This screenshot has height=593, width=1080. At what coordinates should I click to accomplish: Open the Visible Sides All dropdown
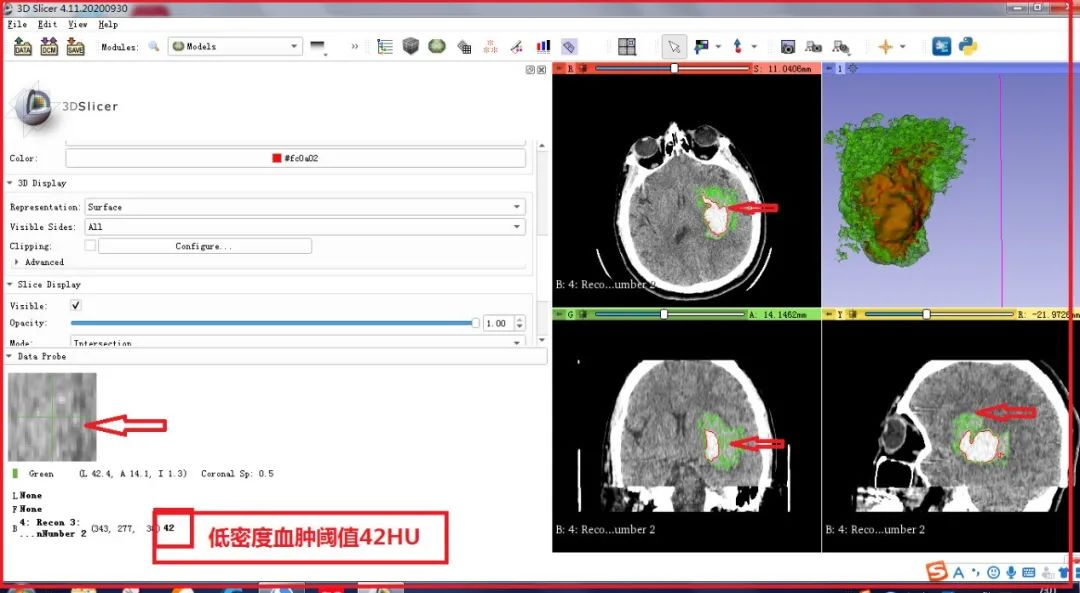tap(305, 227)
